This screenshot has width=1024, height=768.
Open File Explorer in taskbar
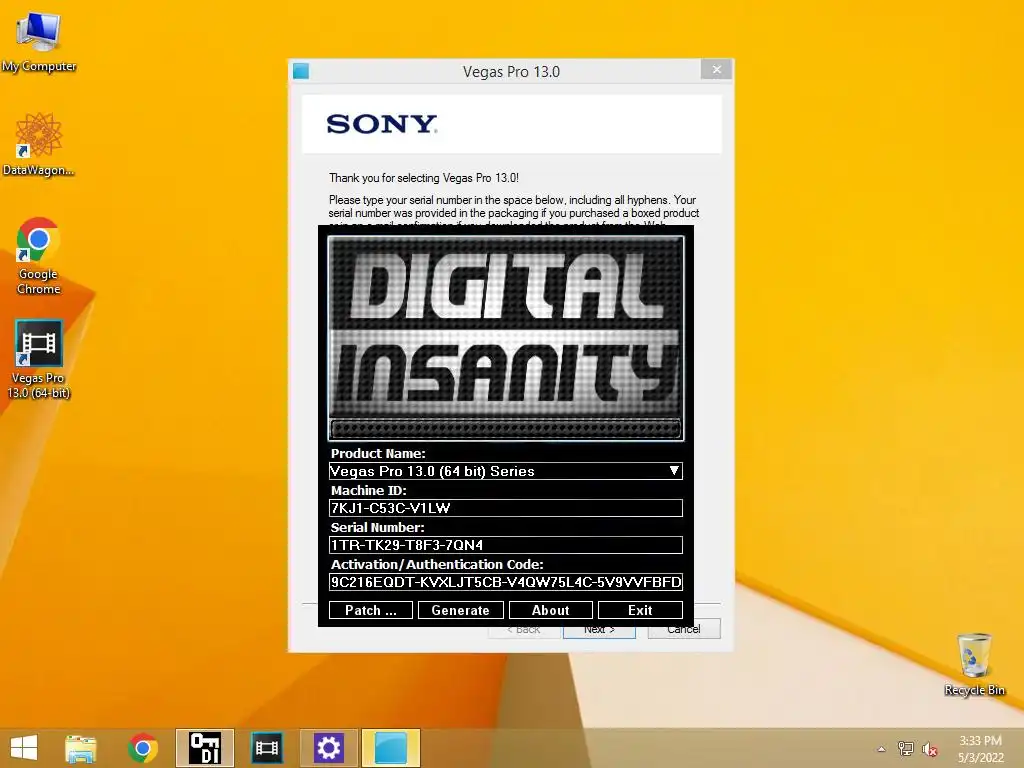(81, 748)
